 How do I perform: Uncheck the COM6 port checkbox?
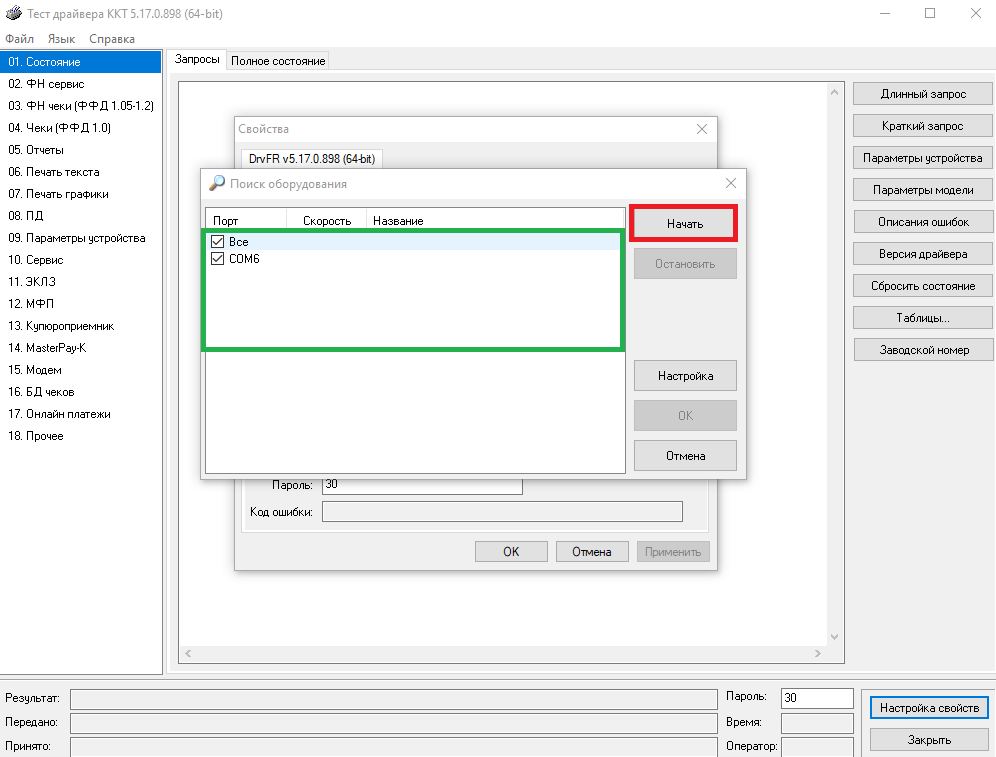(x=218, y=259)
